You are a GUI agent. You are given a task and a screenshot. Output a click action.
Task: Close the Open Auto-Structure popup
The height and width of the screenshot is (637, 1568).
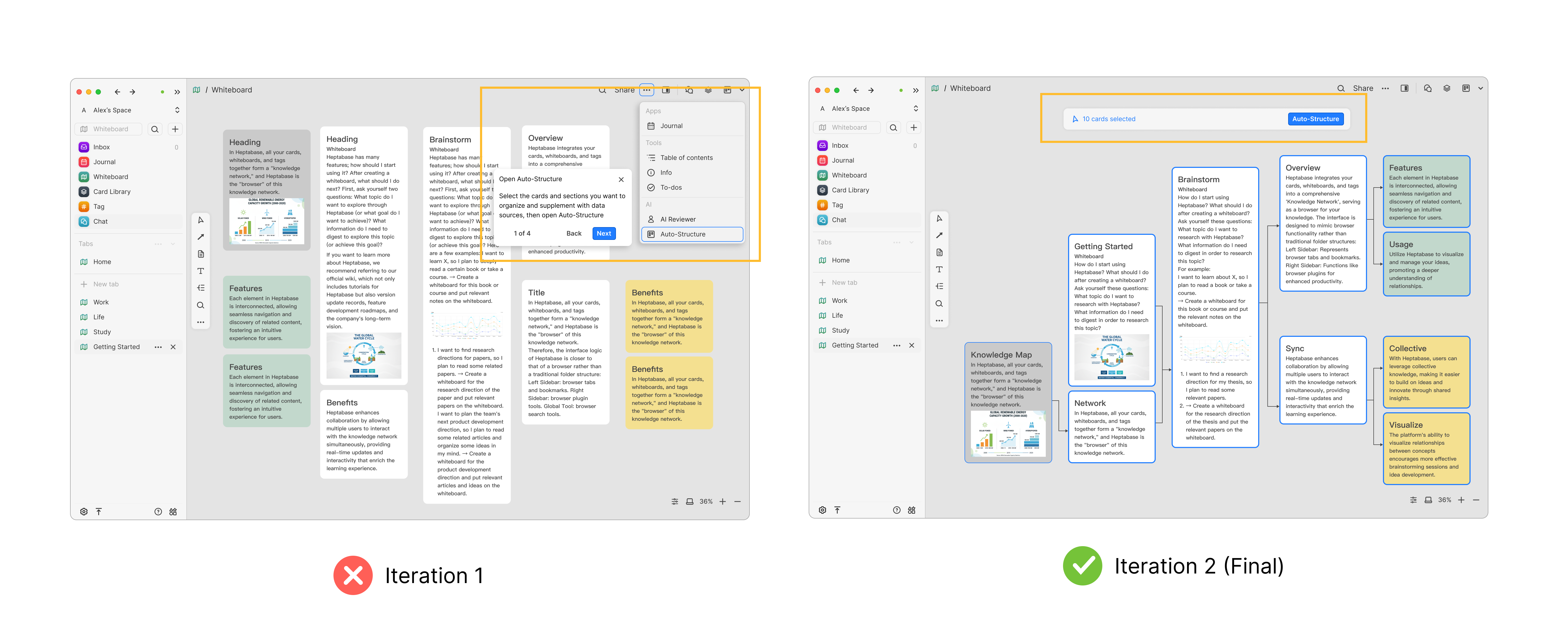[621, 180]
